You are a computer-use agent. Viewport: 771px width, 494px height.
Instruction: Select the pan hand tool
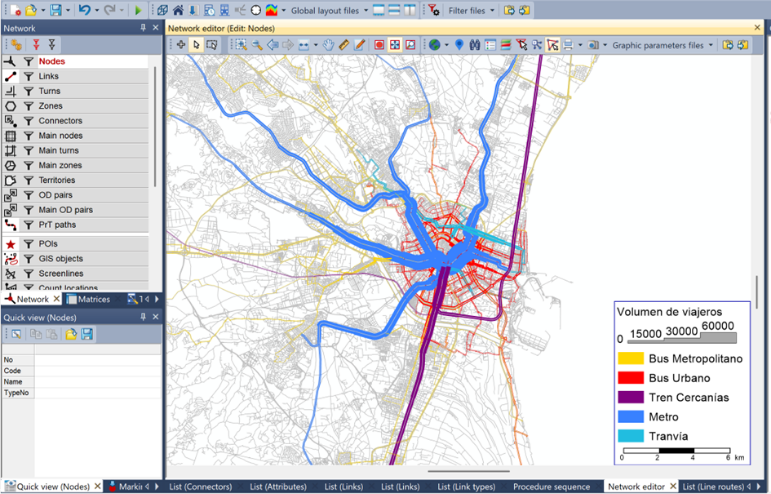click(x=329, y=45)
